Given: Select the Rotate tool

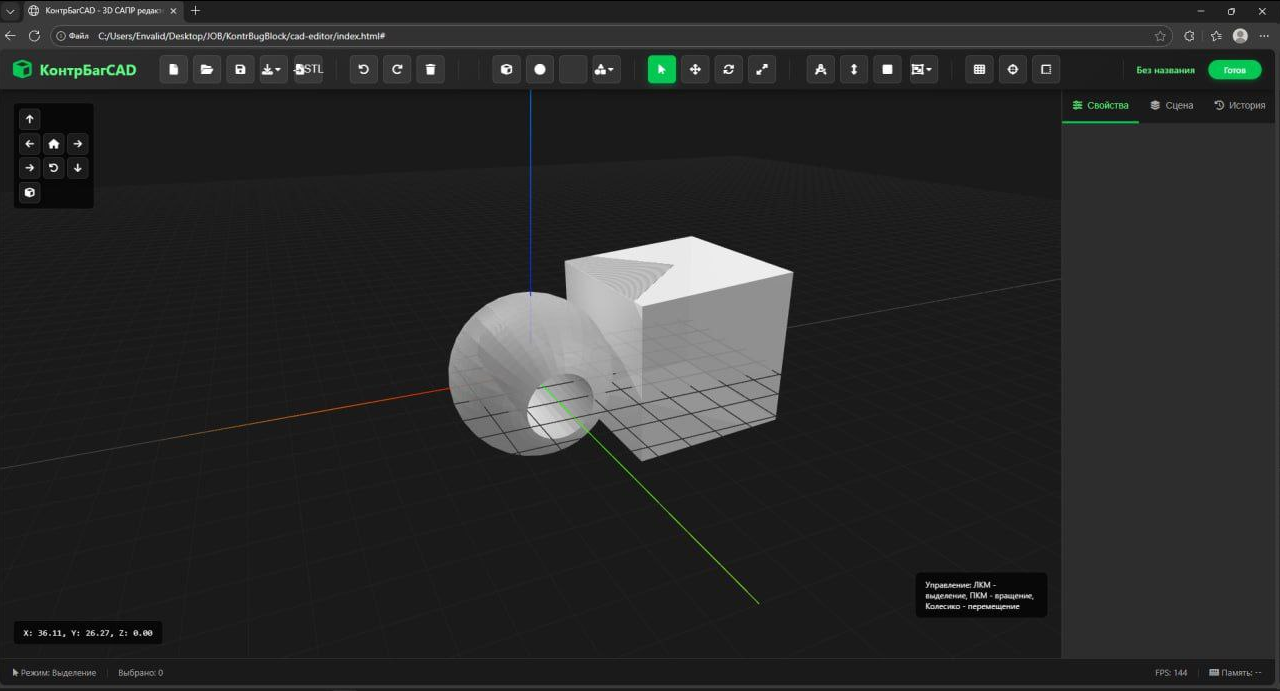Looking at the screenshot, I should 728,69.
